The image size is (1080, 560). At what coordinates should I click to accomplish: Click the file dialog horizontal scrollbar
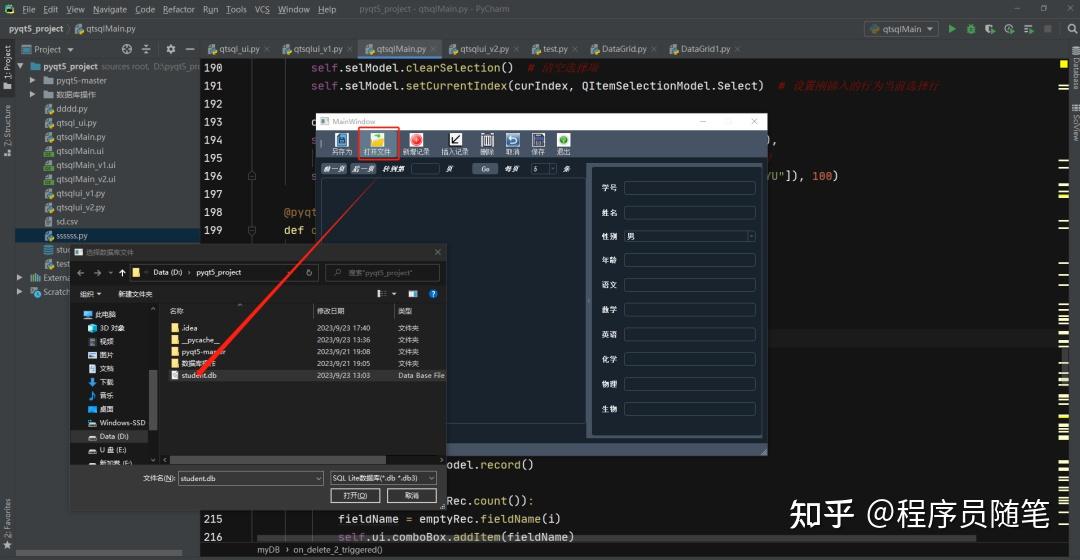click(x=279, y=459)
